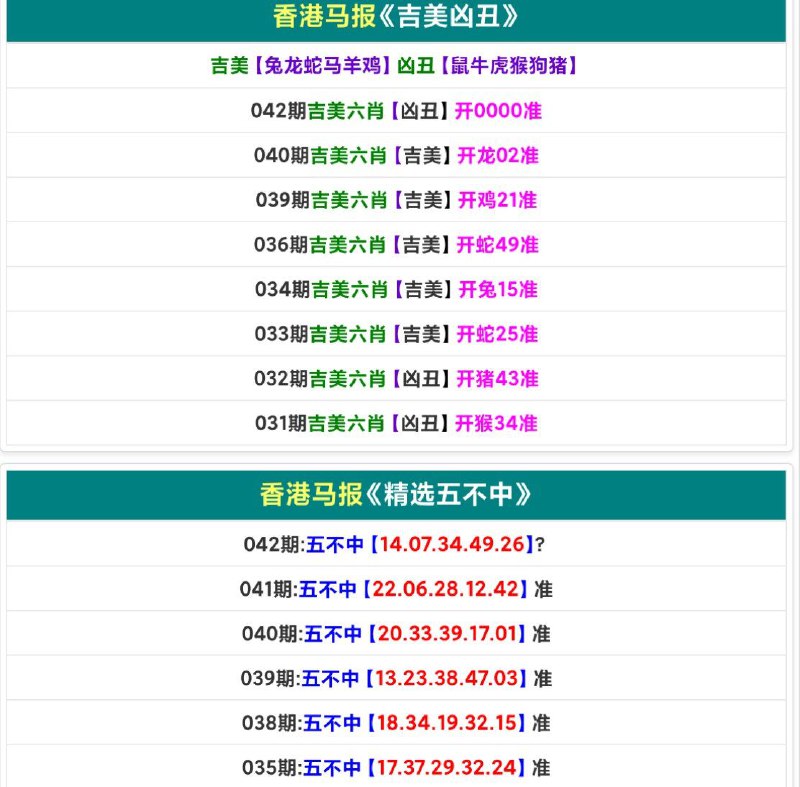Open the 039期 五不中 13.23.38.47.03 entry

coord(396,679)
